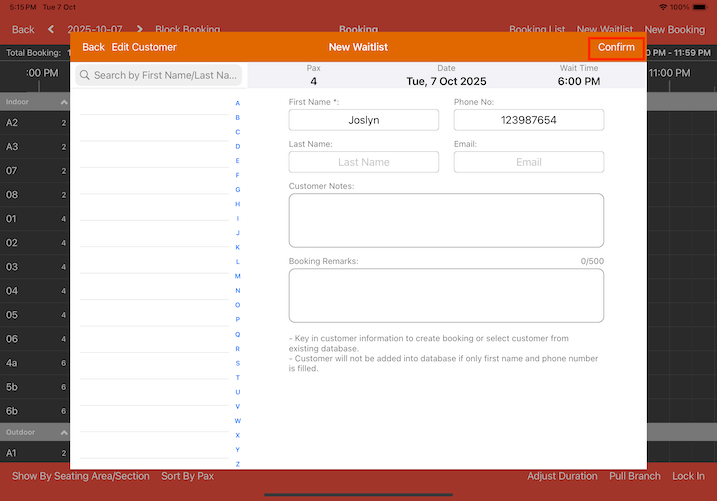
Task: Click the magnifier search icon
Action: click(85, 75)
